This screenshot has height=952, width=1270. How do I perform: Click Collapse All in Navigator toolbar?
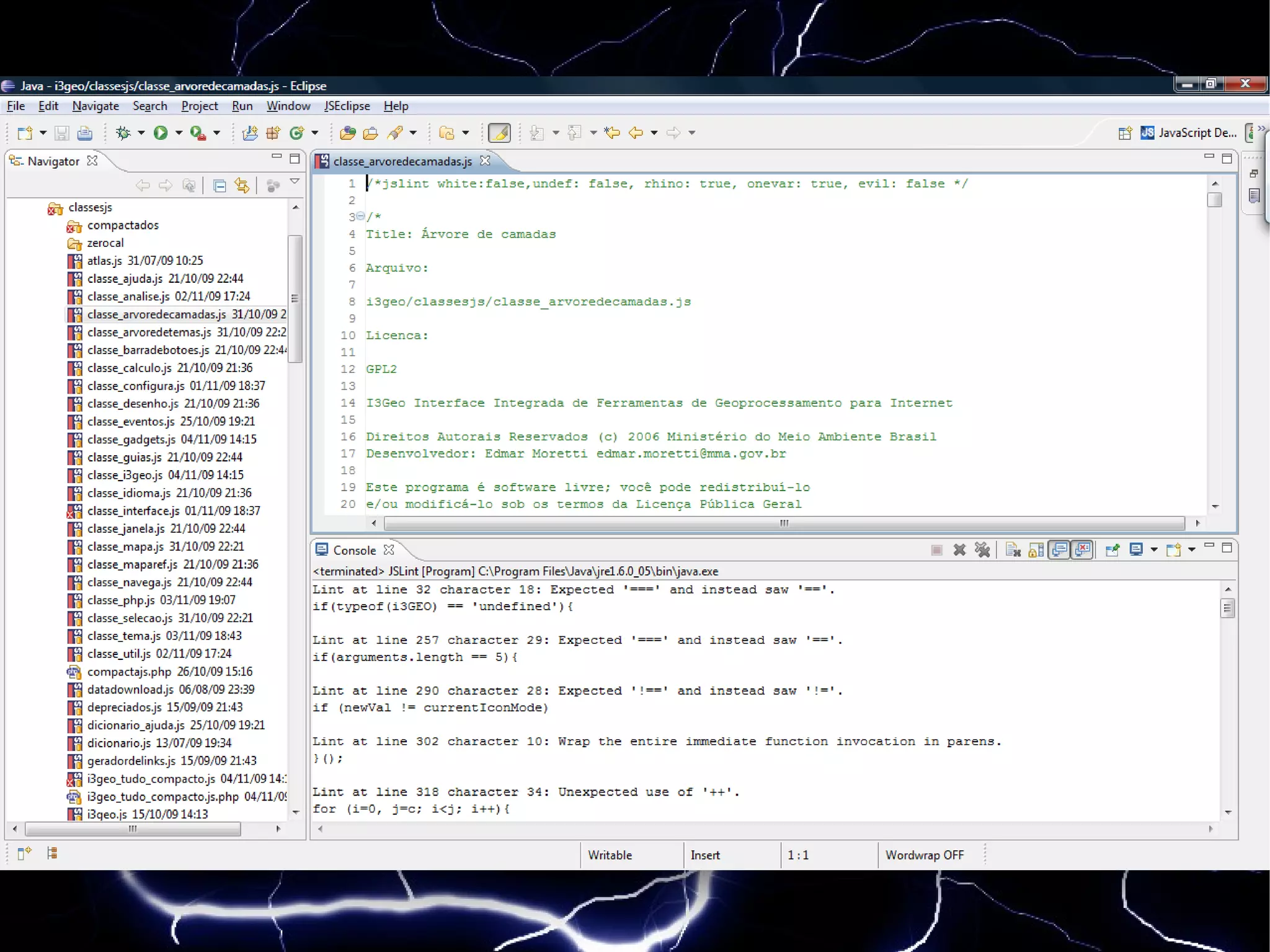(x=219, y=185)
